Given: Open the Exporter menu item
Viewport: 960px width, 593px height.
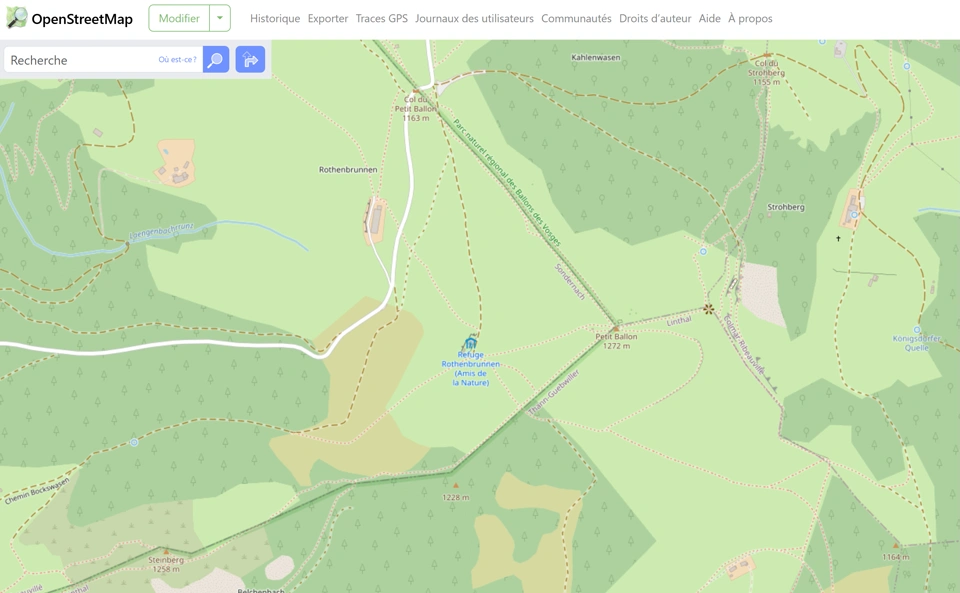Looking at the screenshot, I should [328, 18].
